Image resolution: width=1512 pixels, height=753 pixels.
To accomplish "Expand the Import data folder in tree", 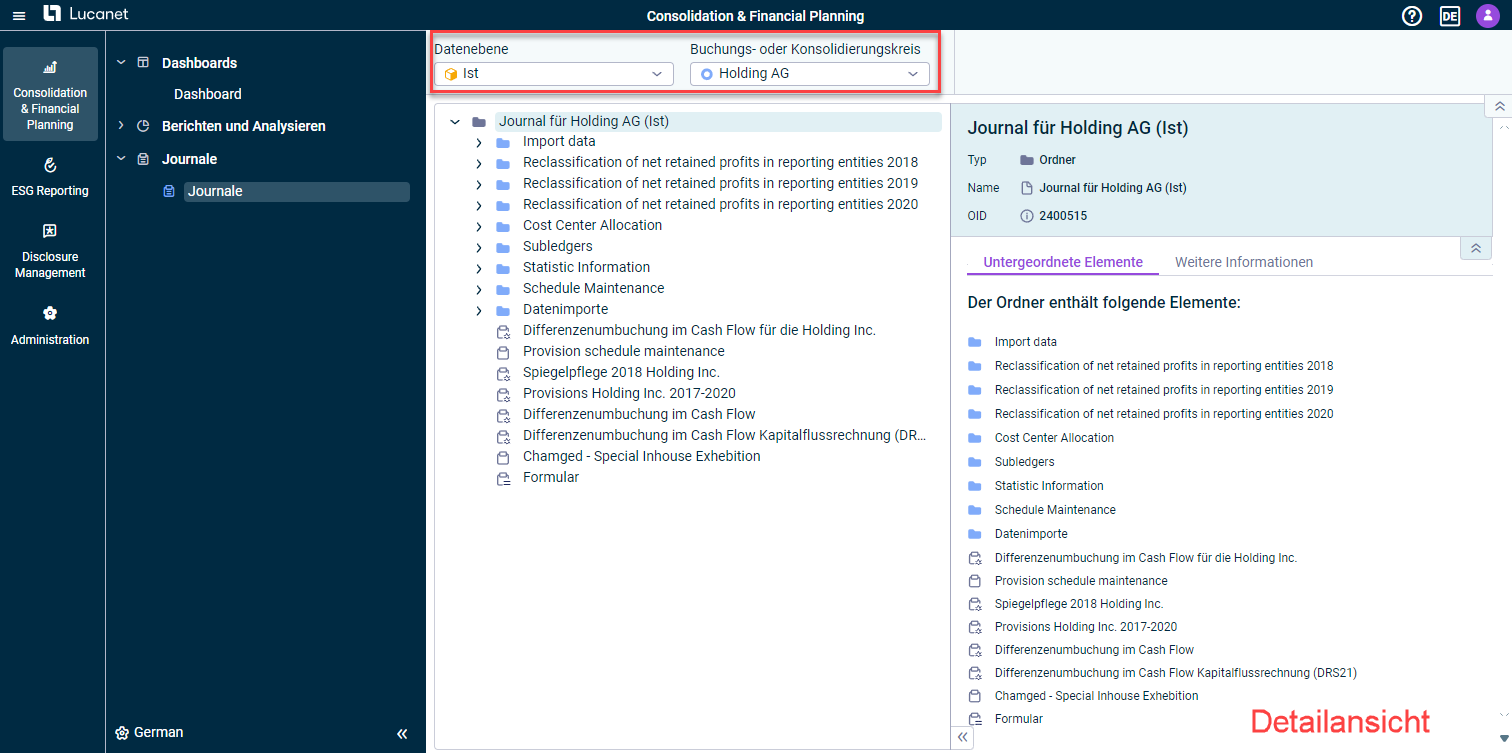I will coord(478,142).
